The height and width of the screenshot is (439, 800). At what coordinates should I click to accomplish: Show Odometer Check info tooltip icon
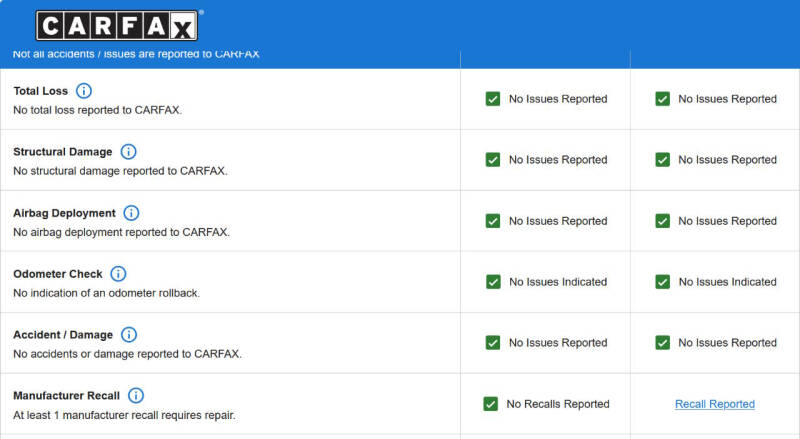pos(118,274)
